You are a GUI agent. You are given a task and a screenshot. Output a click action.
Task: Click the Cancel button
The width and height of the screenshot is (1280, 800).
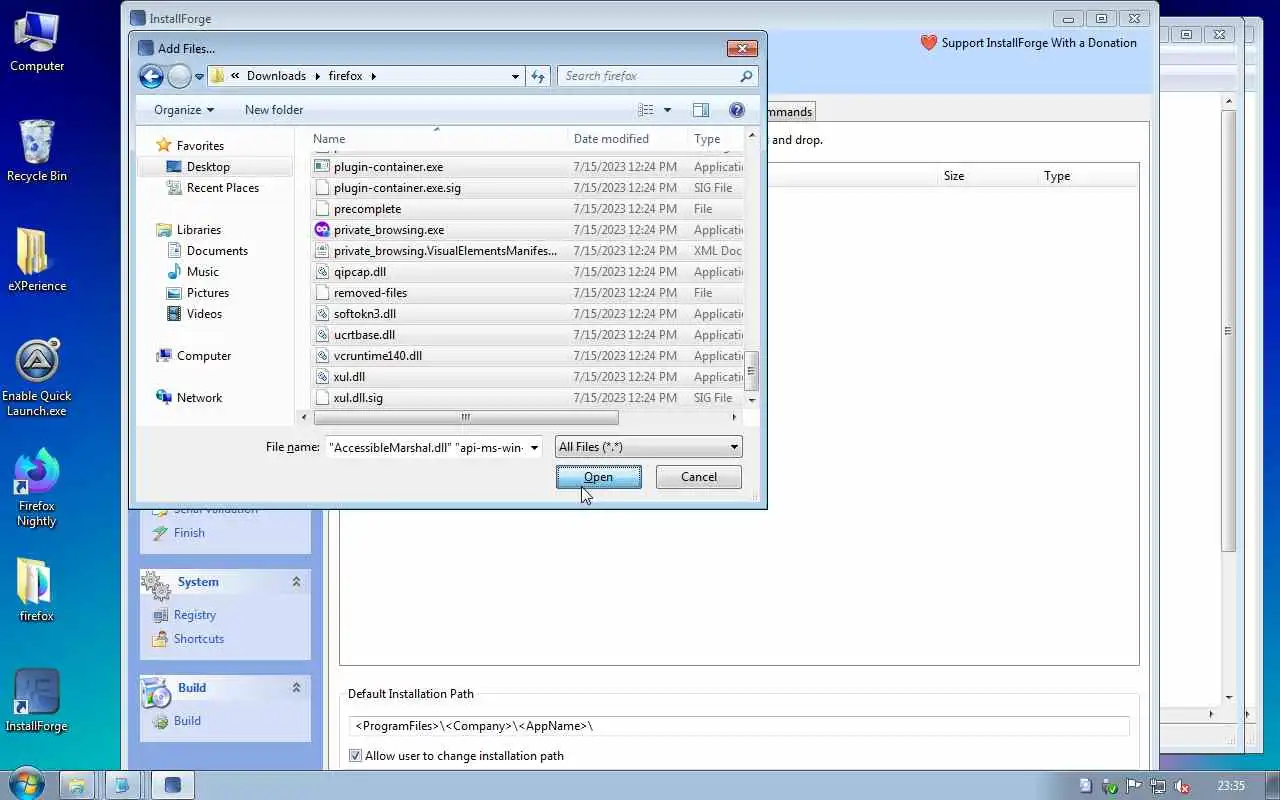pos(699,477)
